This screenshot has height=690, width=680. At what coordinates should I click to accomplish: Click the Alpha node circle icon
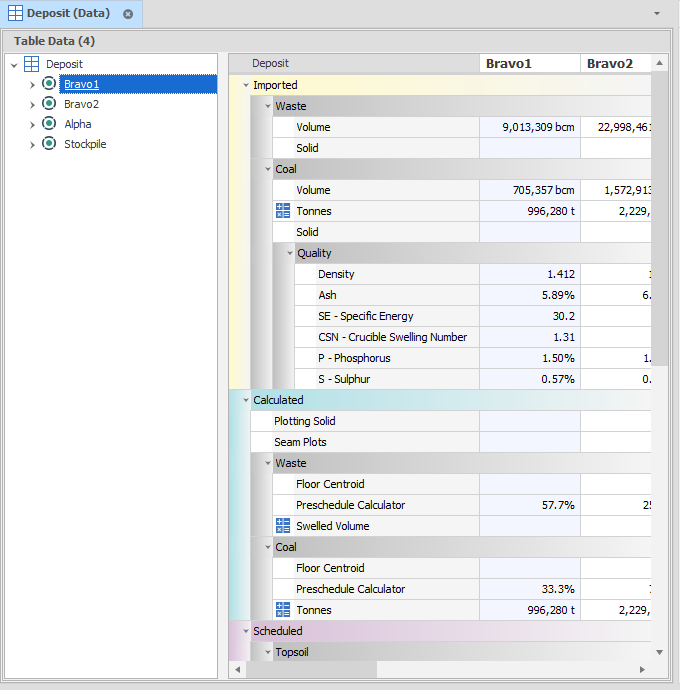tap(49, 124)
